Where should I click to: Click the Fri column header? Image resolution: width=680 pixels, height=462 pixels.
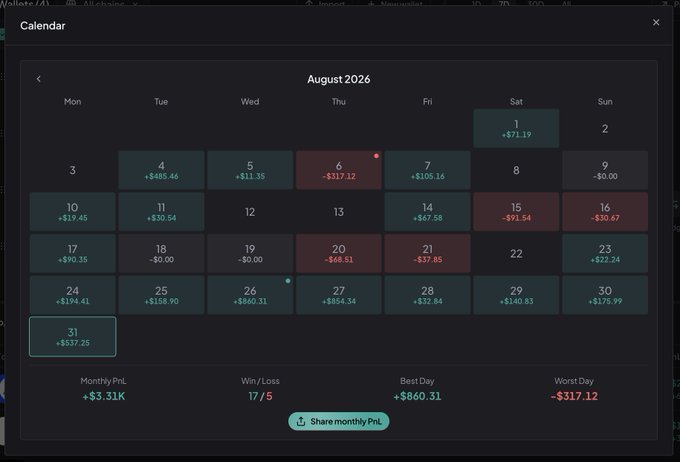tap(428, 102)
